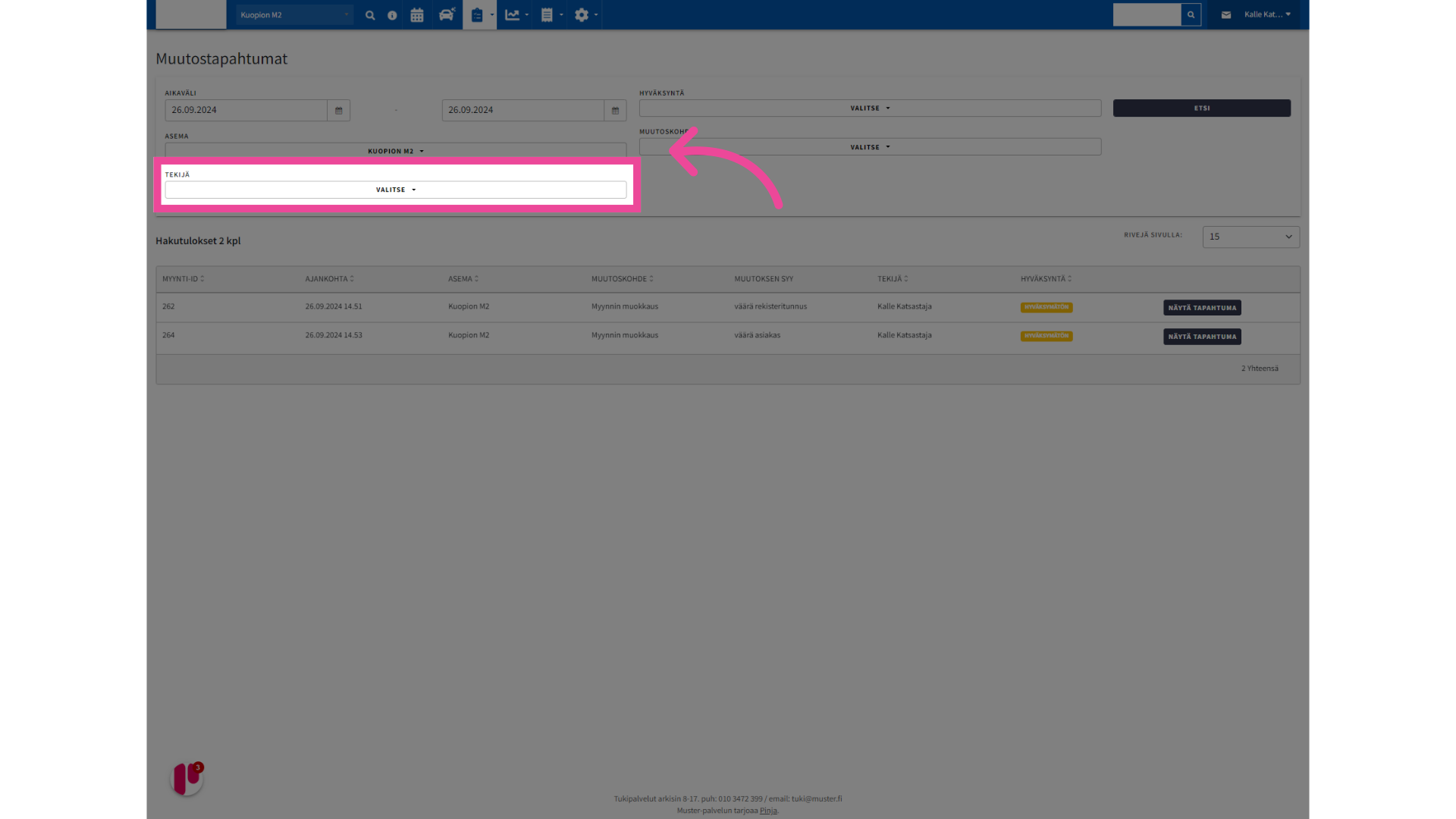
Task: Click the Hyväksymätön badge for sale 264
Action: (x=1046, y=336)
